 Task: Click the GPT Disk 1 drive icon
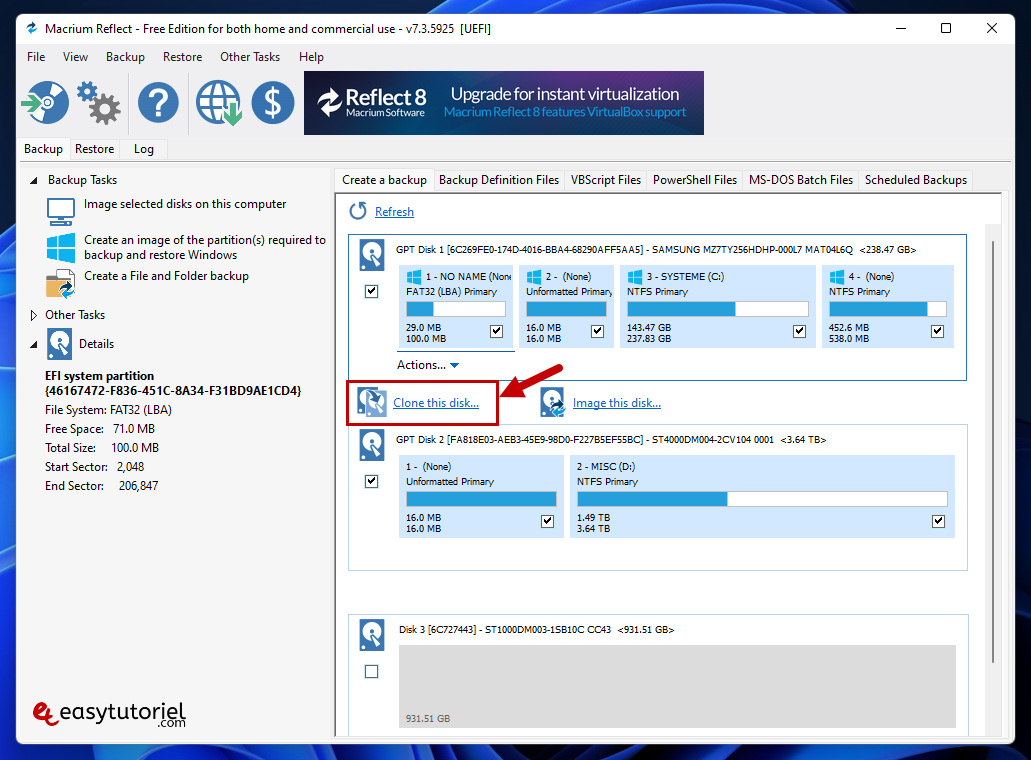pos(372,256)
